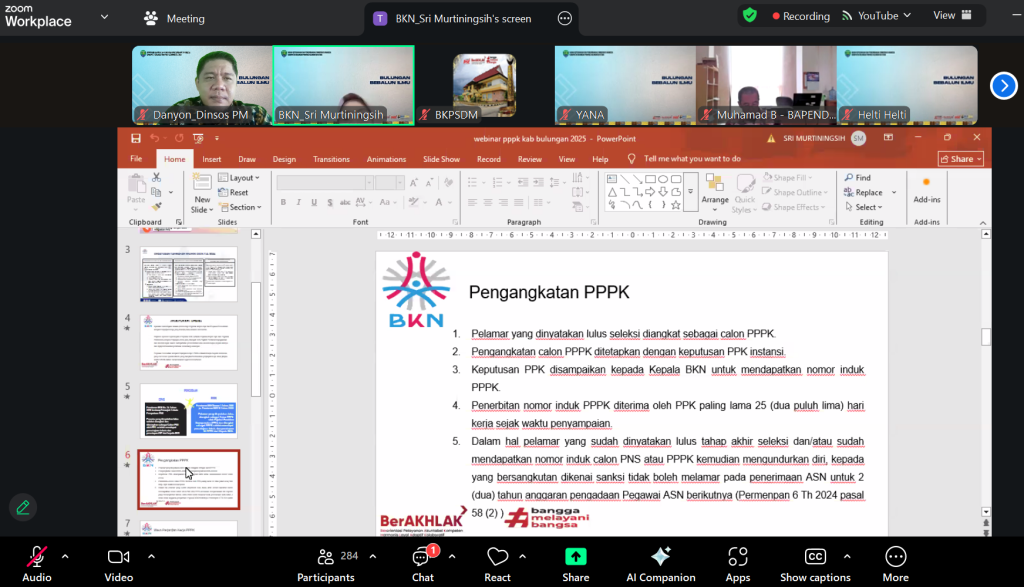This screenshot has width=1024, height=587.
Task: Expand the Audio options arrow
Action: click(x=65, y=556)
